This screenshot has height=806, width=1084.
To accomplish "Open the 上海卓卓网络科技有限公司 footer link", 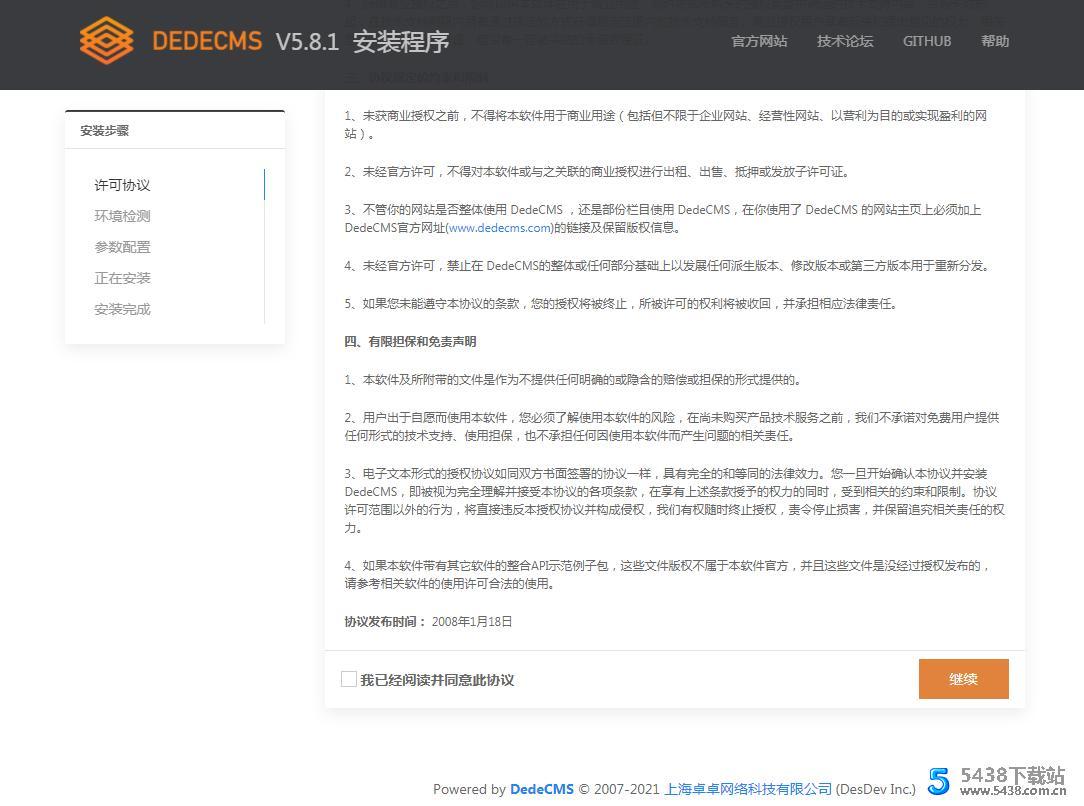I will tap(748, 789).
